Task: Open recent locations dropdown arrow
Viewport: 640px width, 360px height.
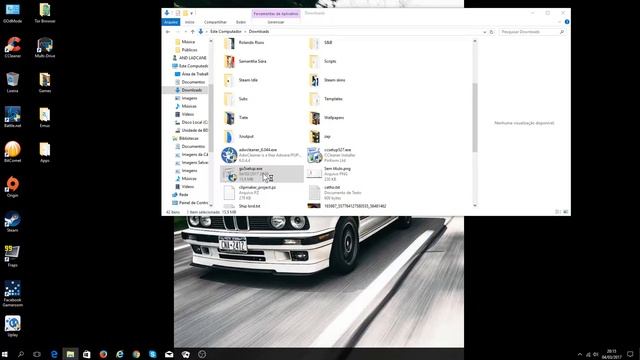Action: coord(185,31)
